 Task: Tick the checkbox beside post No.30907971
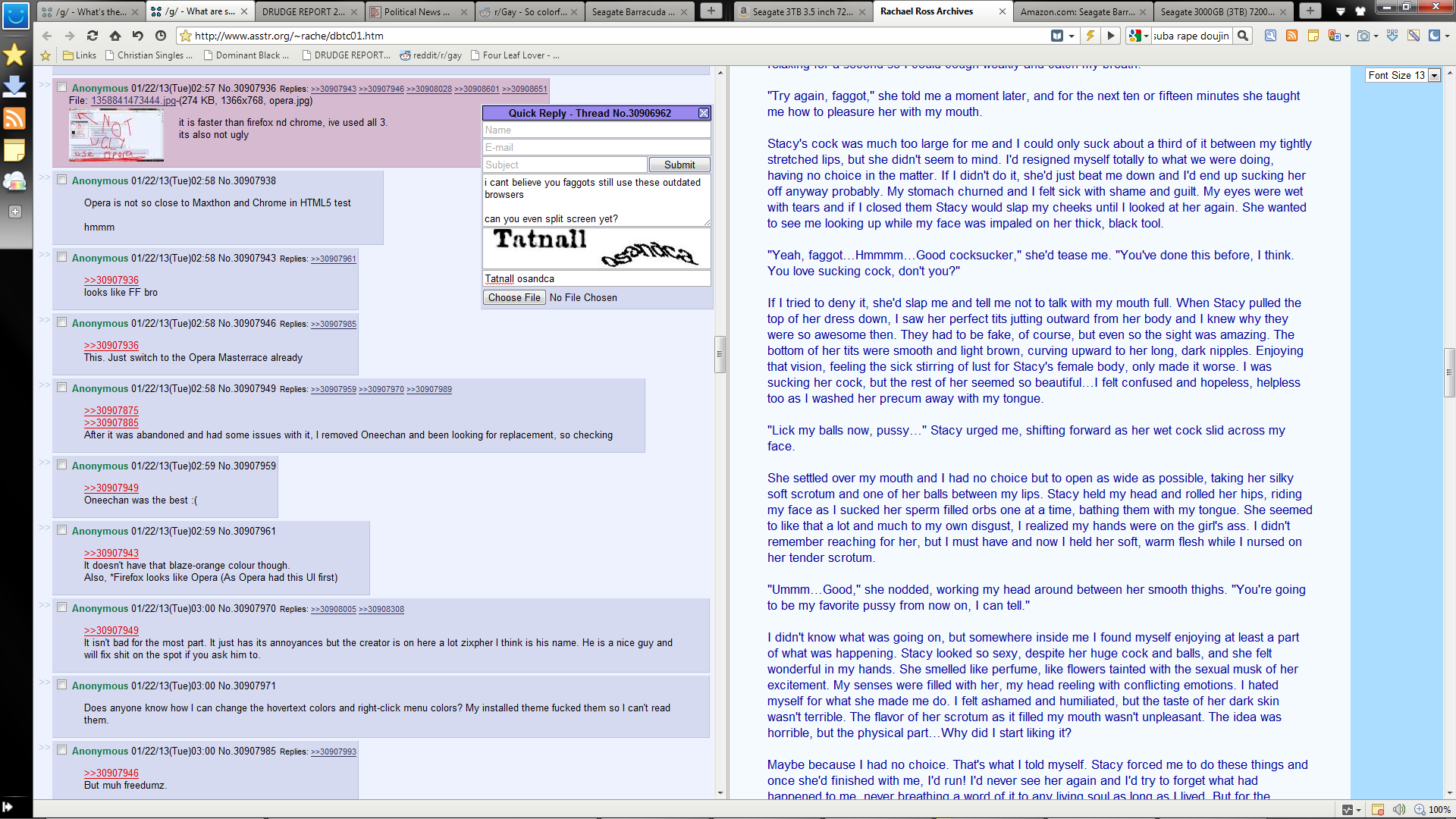[62, 686]
